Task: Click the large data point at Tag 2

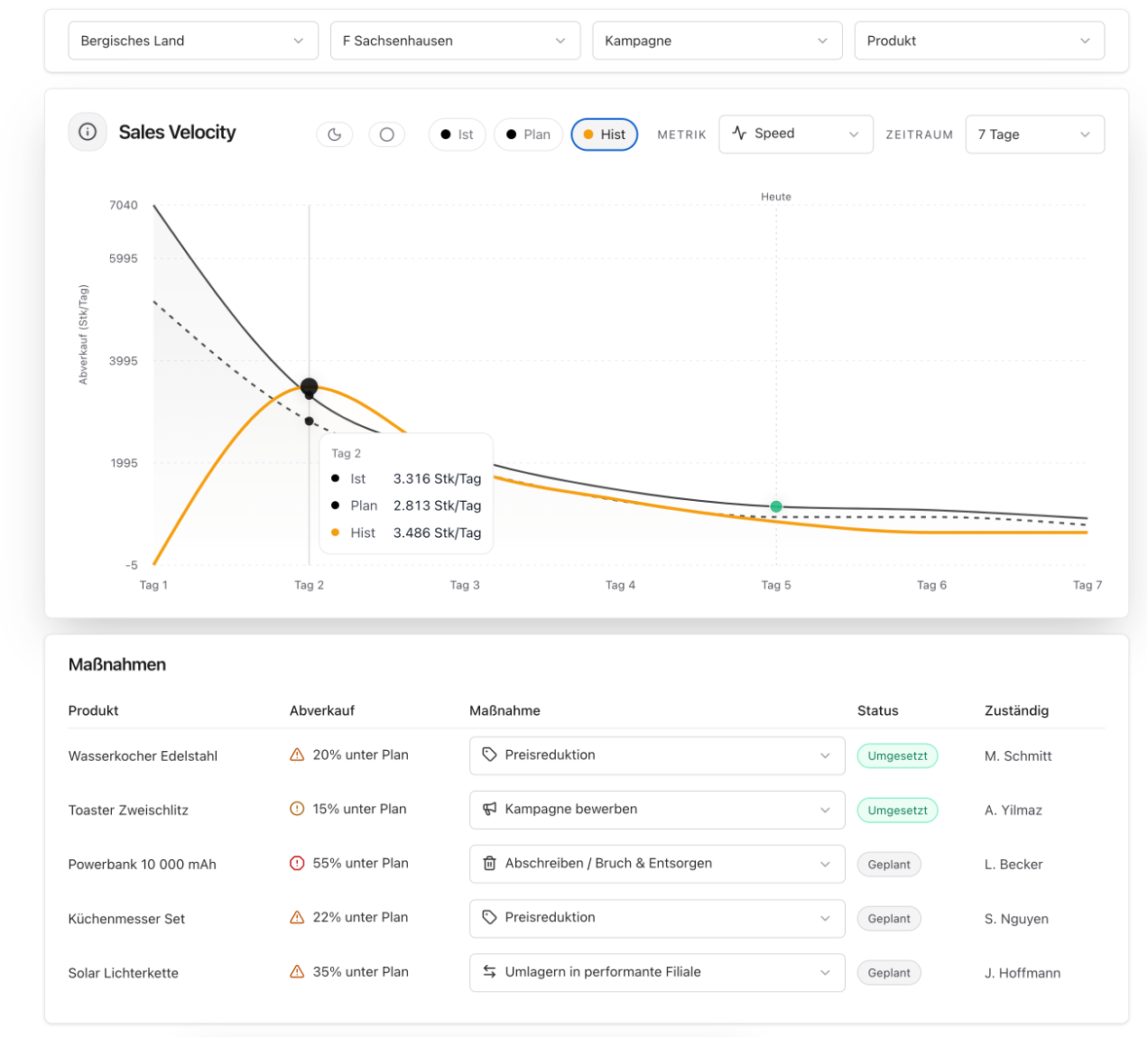Action: click(x=309, y=386)
